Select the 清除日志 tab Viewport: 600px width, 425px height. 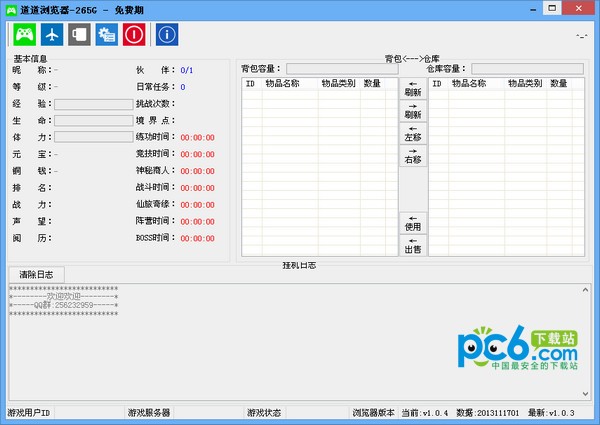coord(36,274)
